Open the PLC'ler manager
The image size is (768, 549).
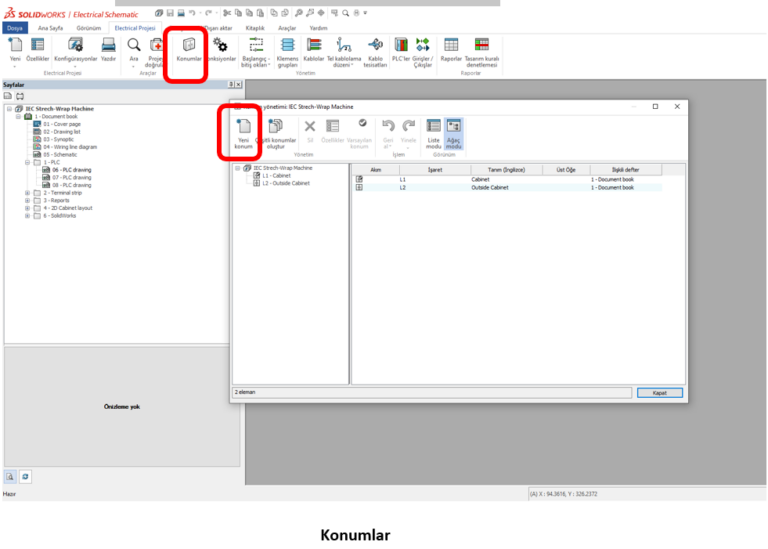point(401,50)
